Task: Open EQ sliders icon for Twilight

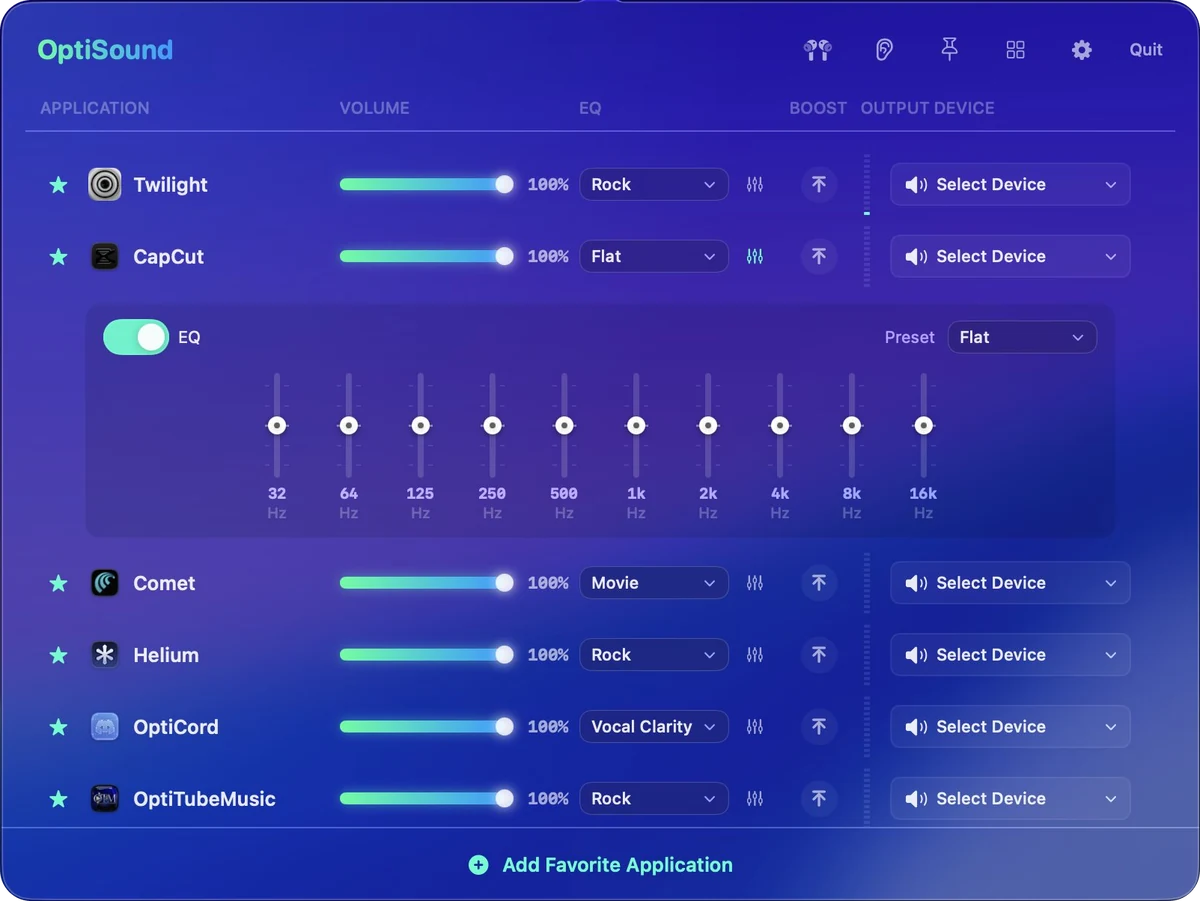Action: (x=755, y=185)
